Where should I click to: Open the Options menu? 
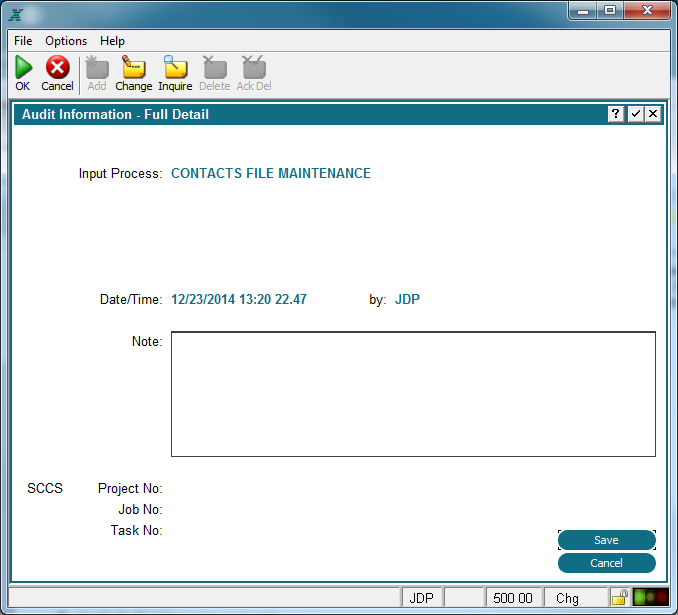(66, 41)
